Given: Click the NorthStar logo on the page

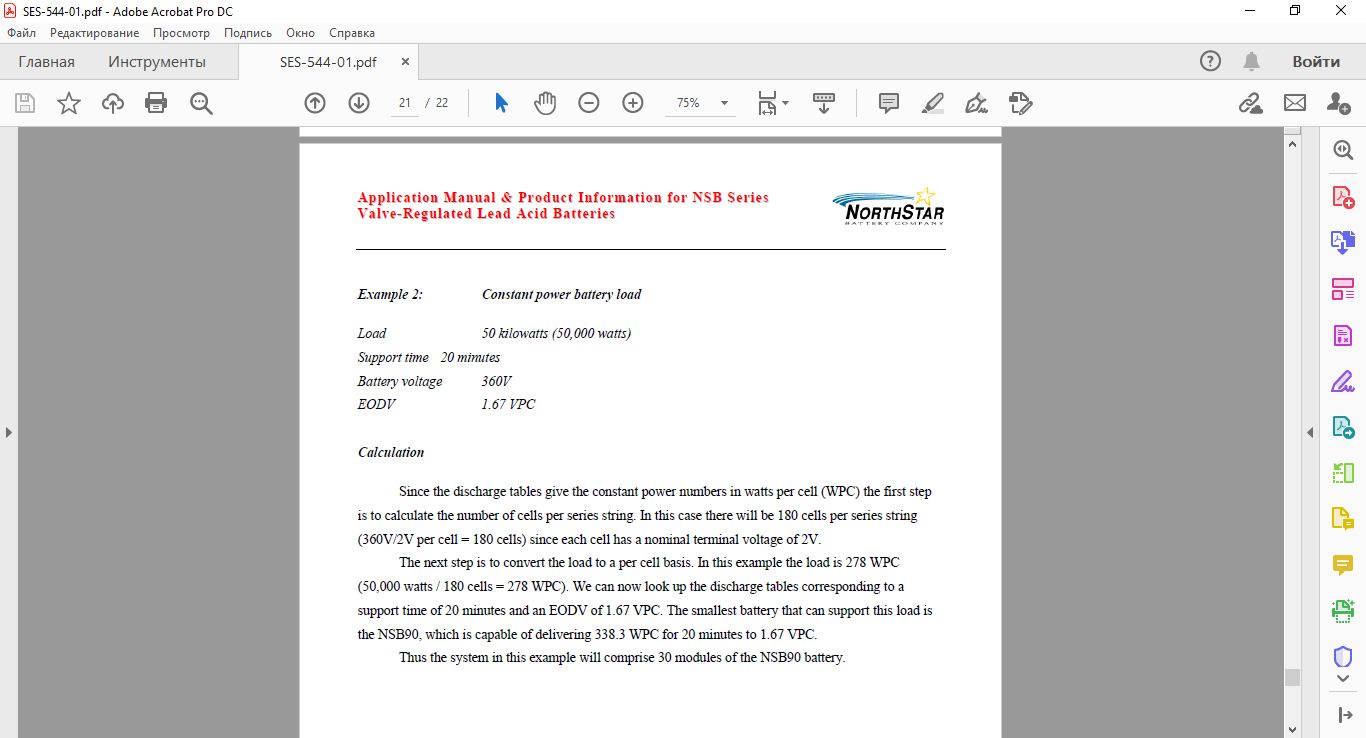Looking at the screenshot, I should (889, 206).
